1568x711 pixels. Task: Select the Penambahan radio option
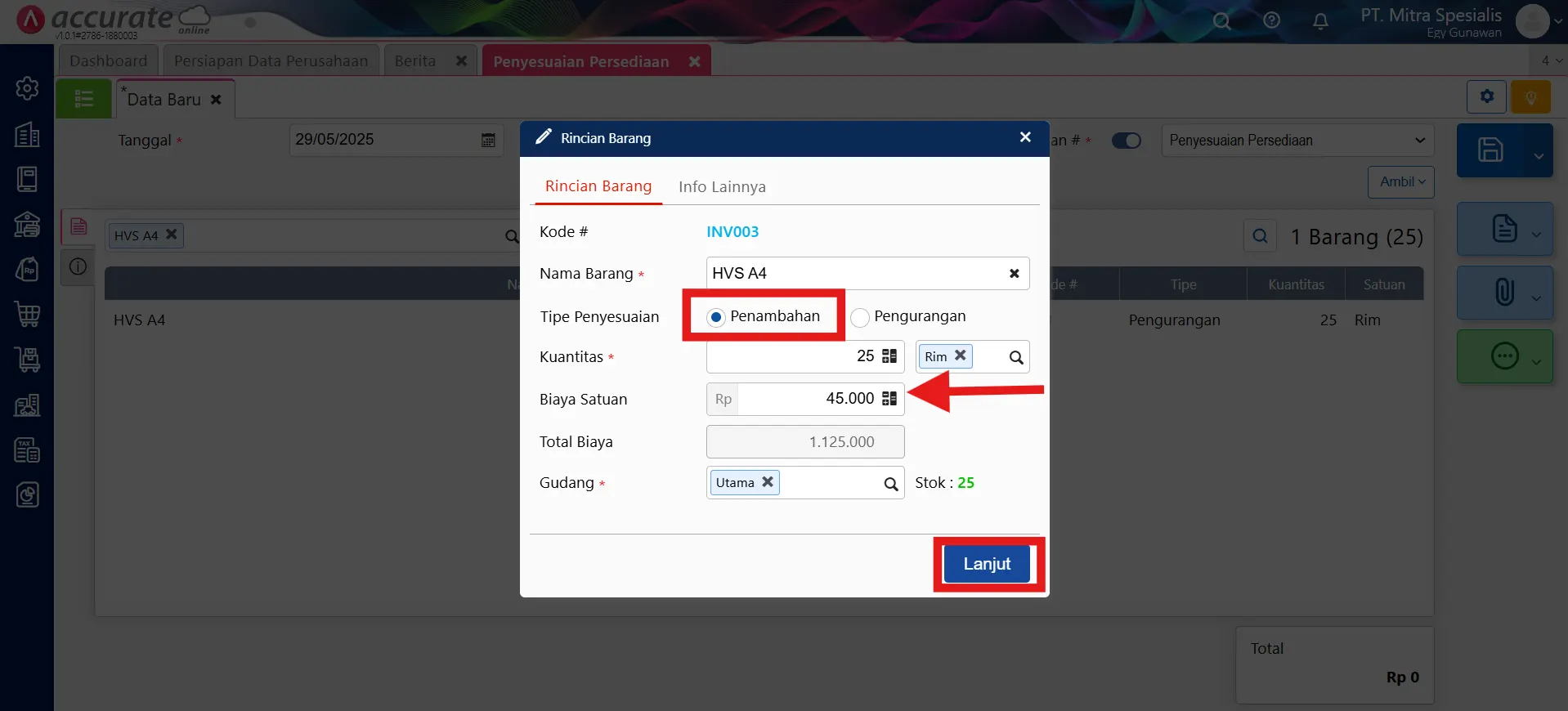716,317
